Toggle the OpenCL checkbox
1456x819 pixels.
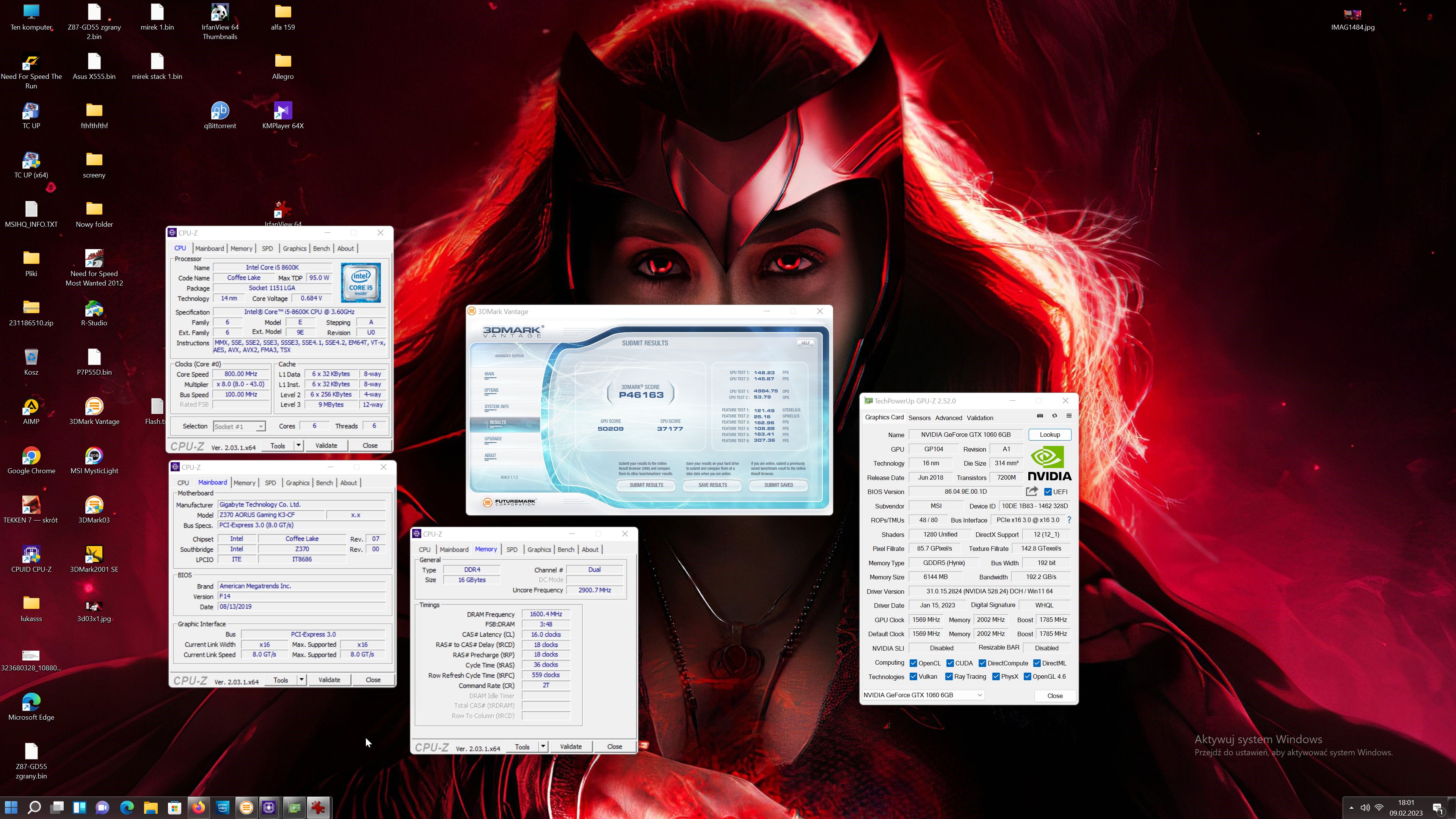coord(913,663)
